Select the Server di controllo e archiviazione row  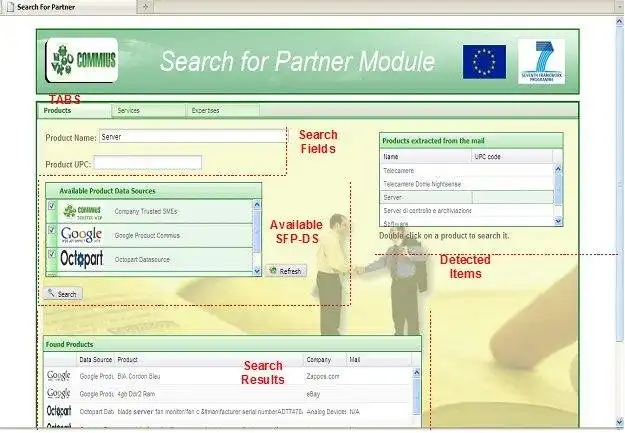tap(467, 211)
